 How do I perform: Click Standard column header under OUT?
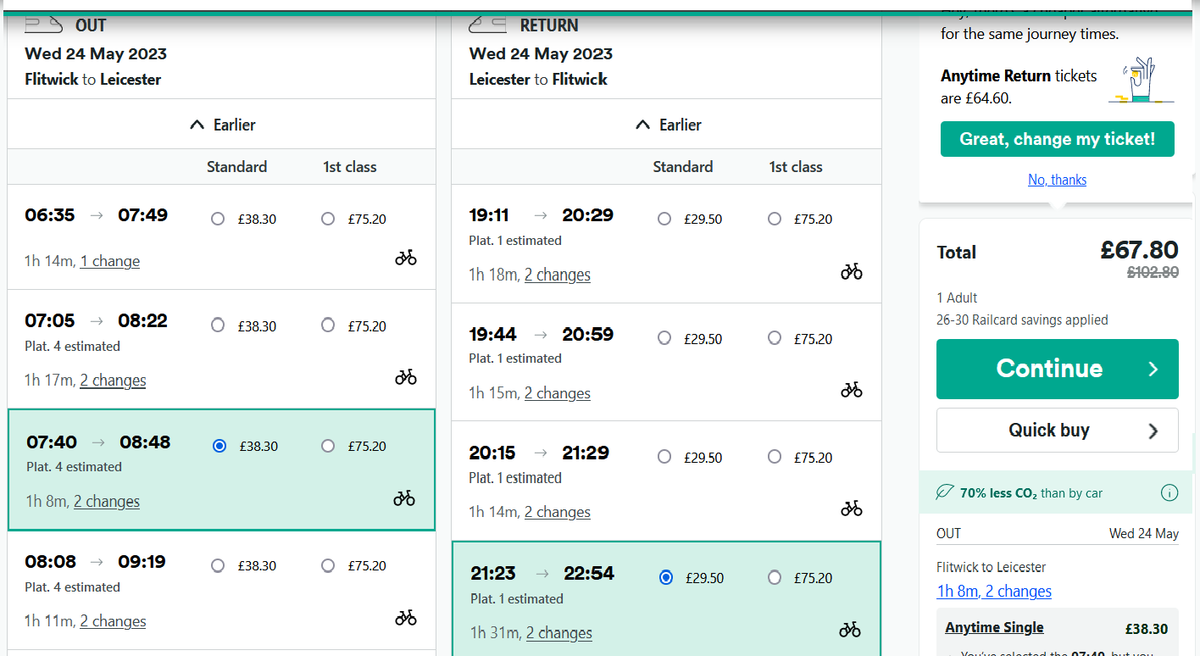tap(237, 167)
